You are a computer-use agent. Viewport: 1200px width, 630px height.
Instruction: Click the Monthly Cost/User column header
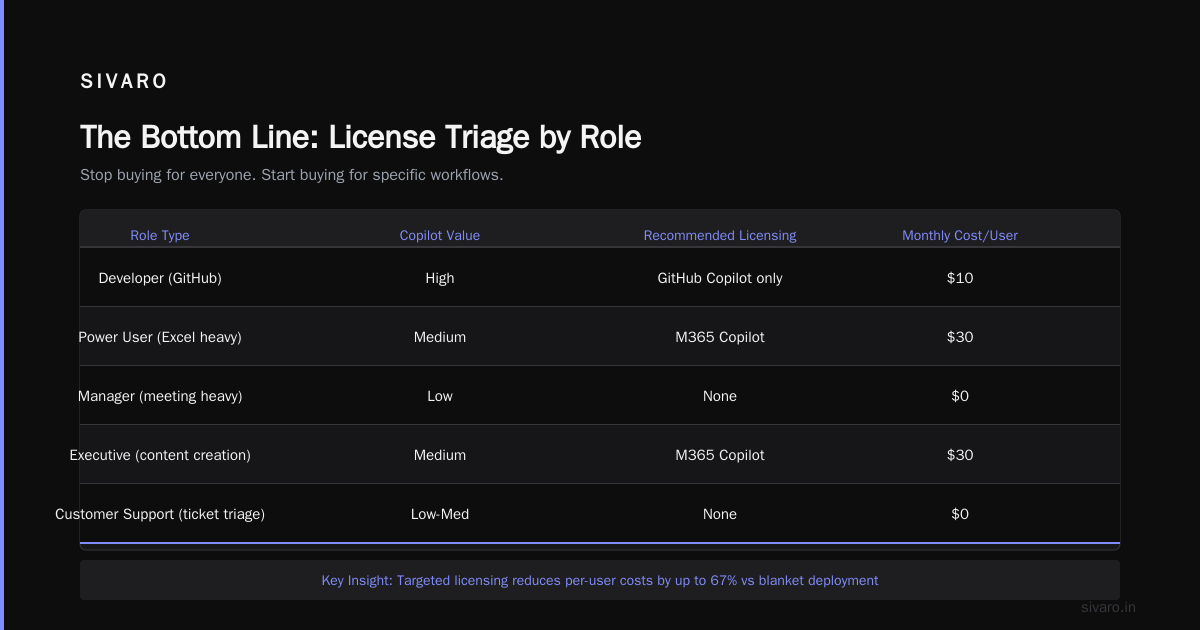point(960,236)
